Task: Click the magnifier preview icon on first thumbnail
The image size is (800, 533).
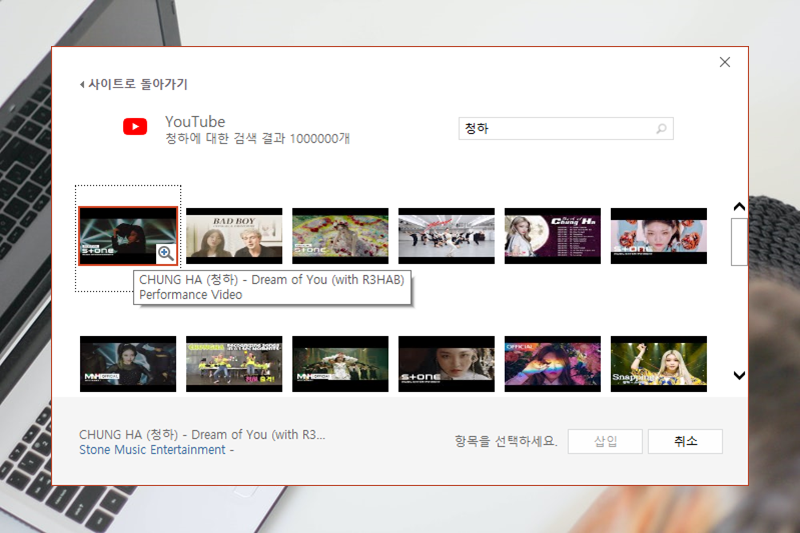Action: coord(165,252)
